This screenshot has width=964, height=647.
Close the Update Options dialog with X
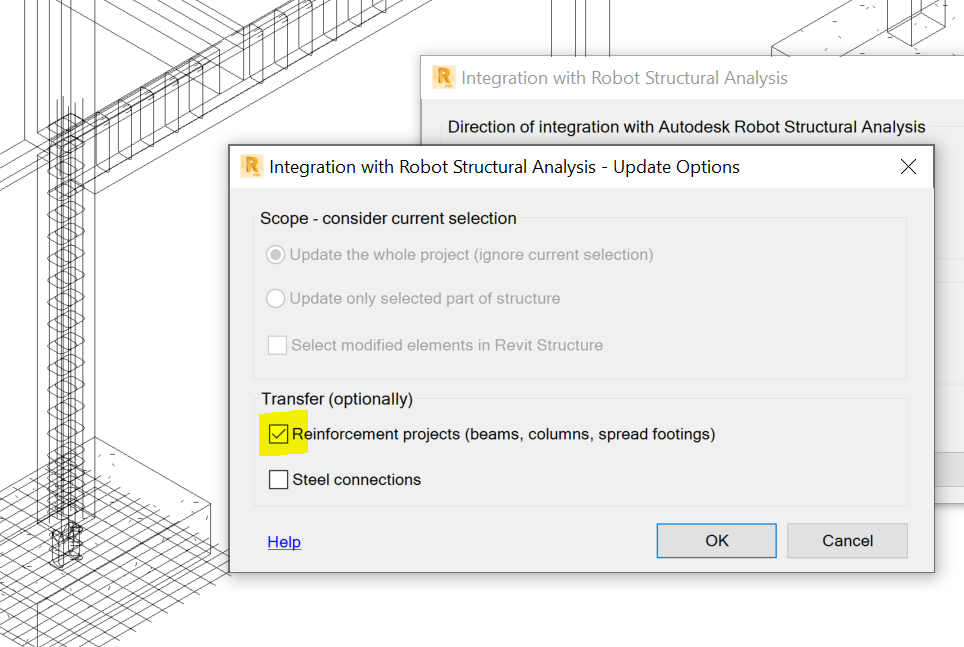(x=908, y=166)
